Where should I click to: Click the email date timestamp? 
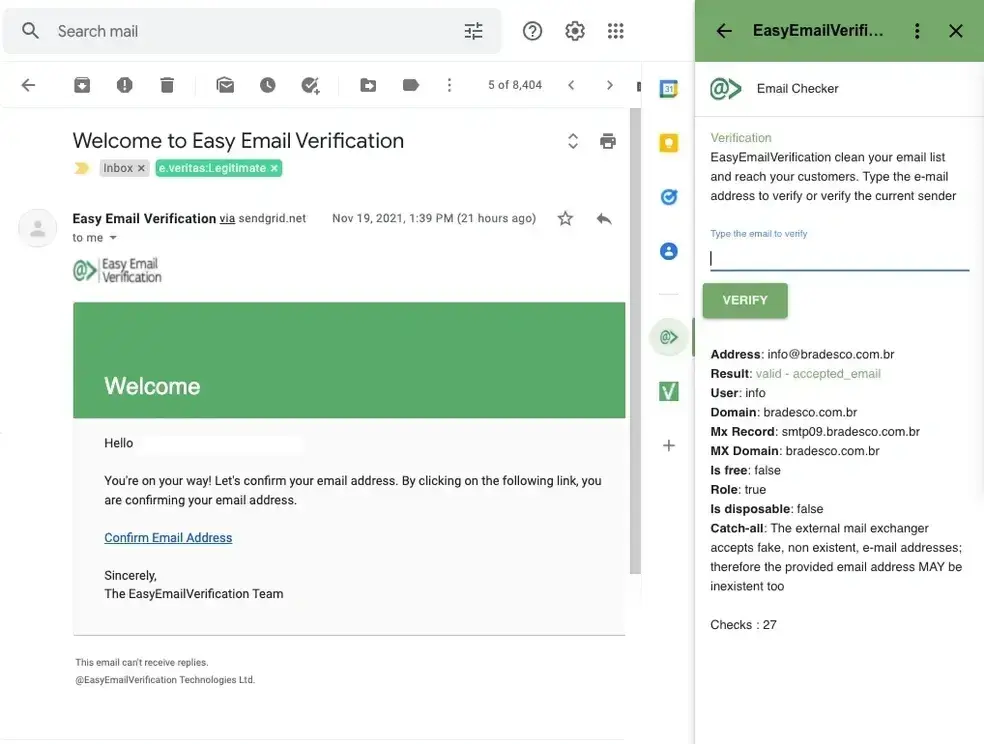(434, 218)
